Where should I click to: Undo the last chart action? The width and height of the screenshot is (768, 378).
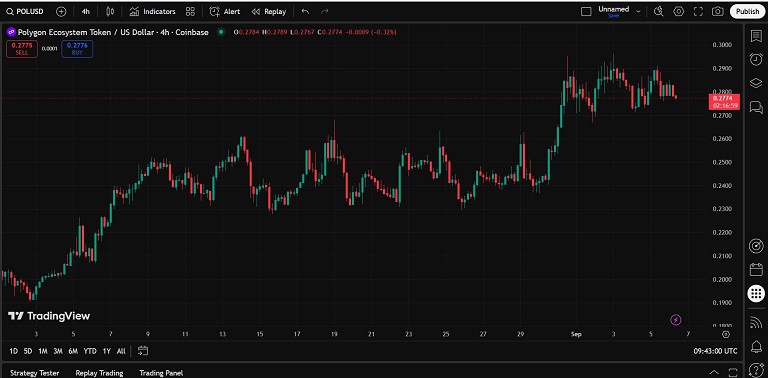pos(305,11)
